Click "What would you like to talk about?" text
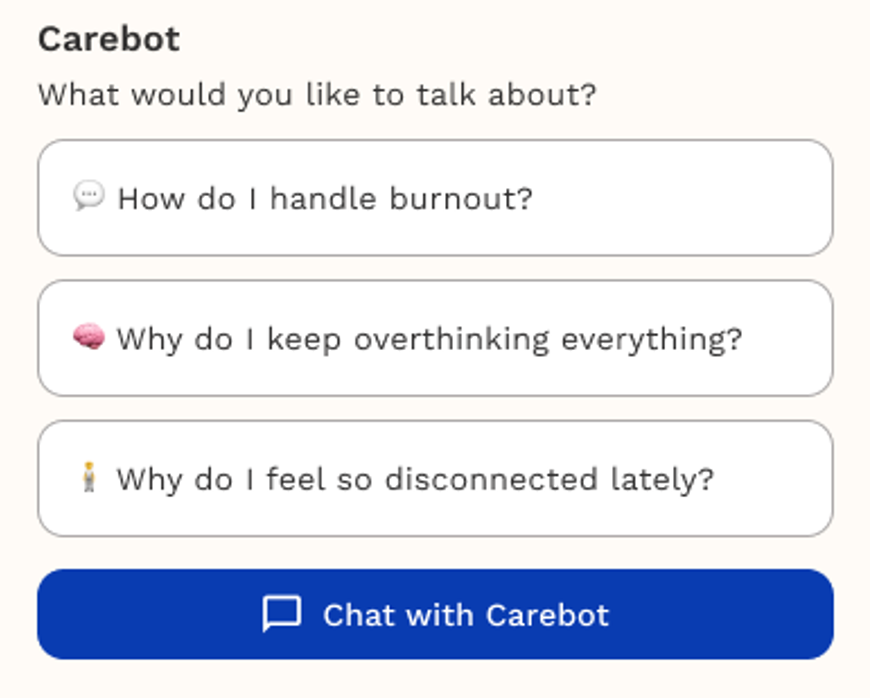This screenshot has width=870, height=698. click(317, 96)
